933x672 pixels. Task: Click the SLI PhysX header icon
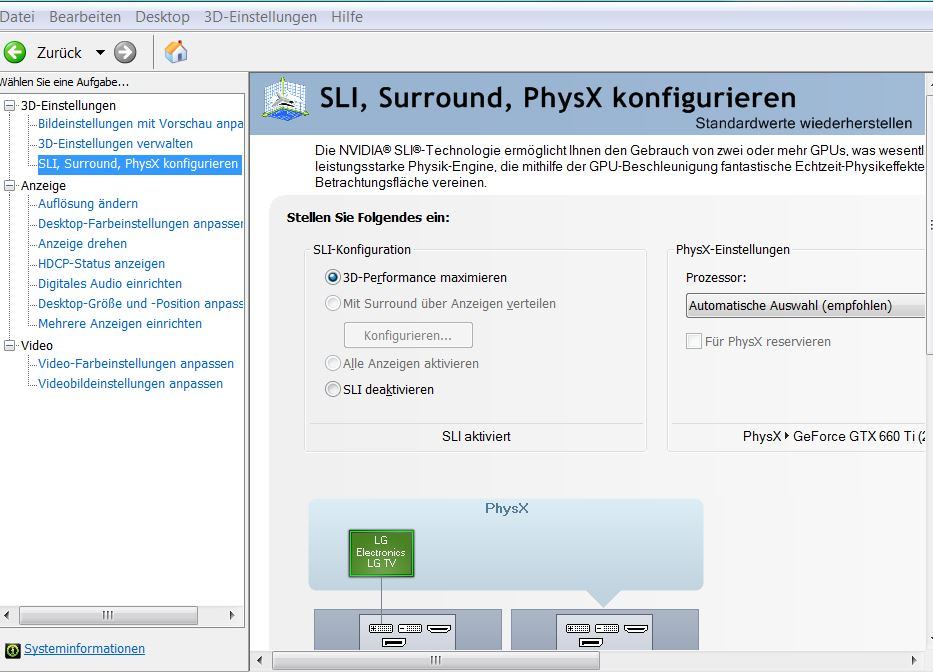(286, 99)
